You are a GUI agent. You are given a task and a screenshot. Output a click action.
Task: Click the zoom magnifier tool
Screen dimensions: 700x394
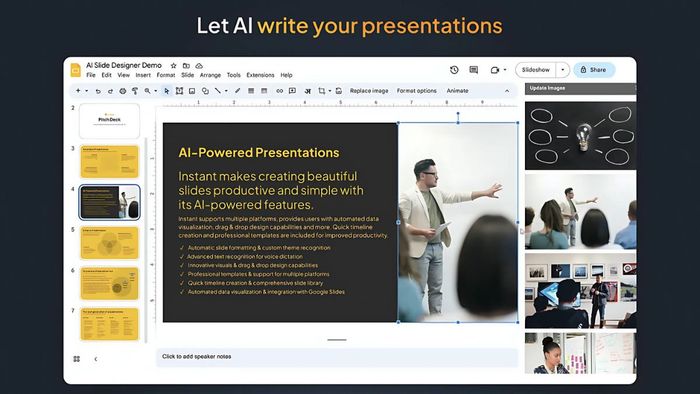pos(147,91)
